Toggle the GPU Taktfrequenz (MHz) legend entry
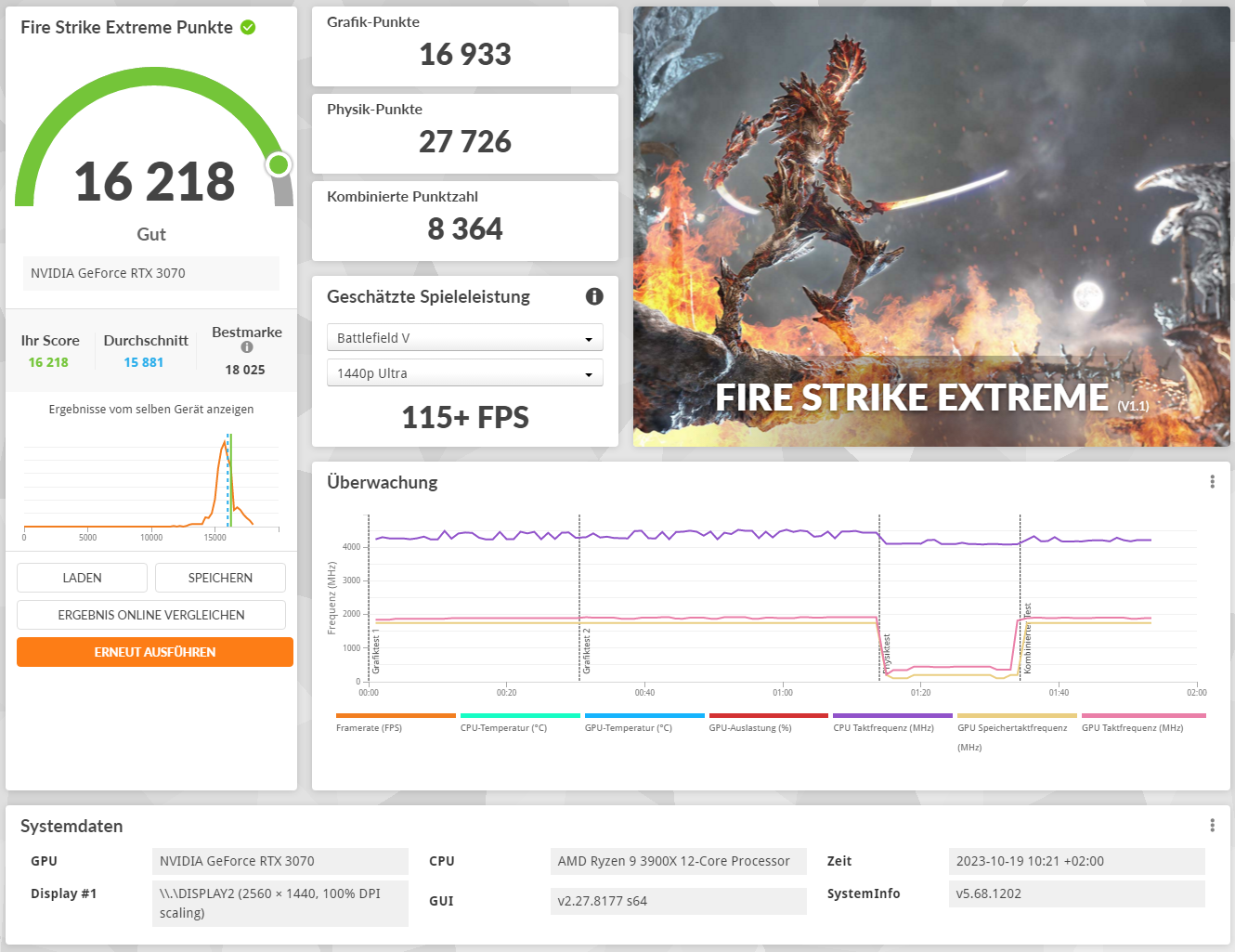1235x952 pixels. coord(1144,723)
